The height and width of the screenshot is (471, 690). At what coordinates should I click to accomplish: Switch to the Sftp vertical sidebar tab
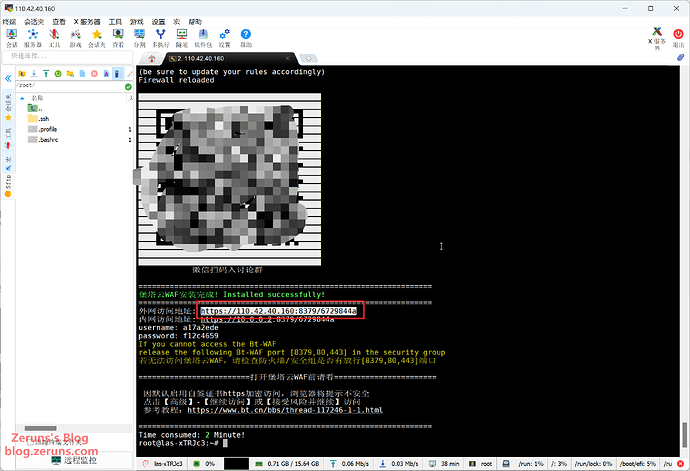(x=8, y=186)
